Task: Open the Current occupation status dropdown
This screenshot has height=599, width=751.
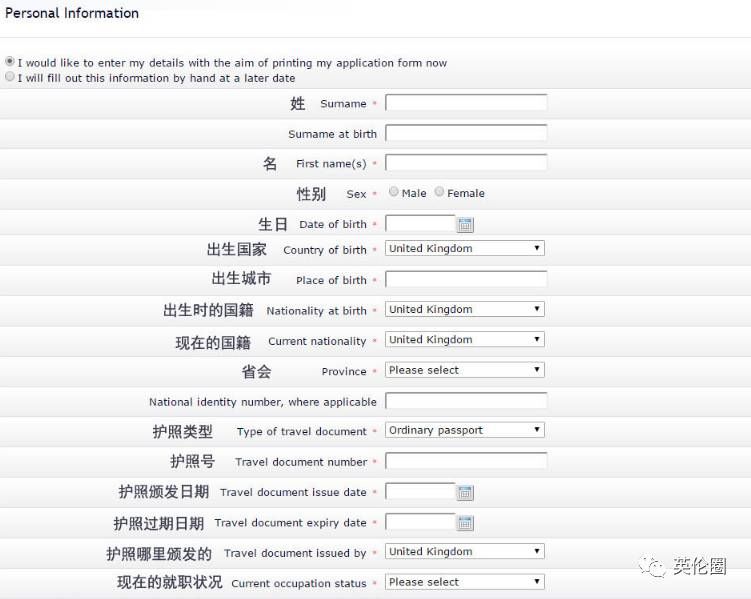Action: 465,582
